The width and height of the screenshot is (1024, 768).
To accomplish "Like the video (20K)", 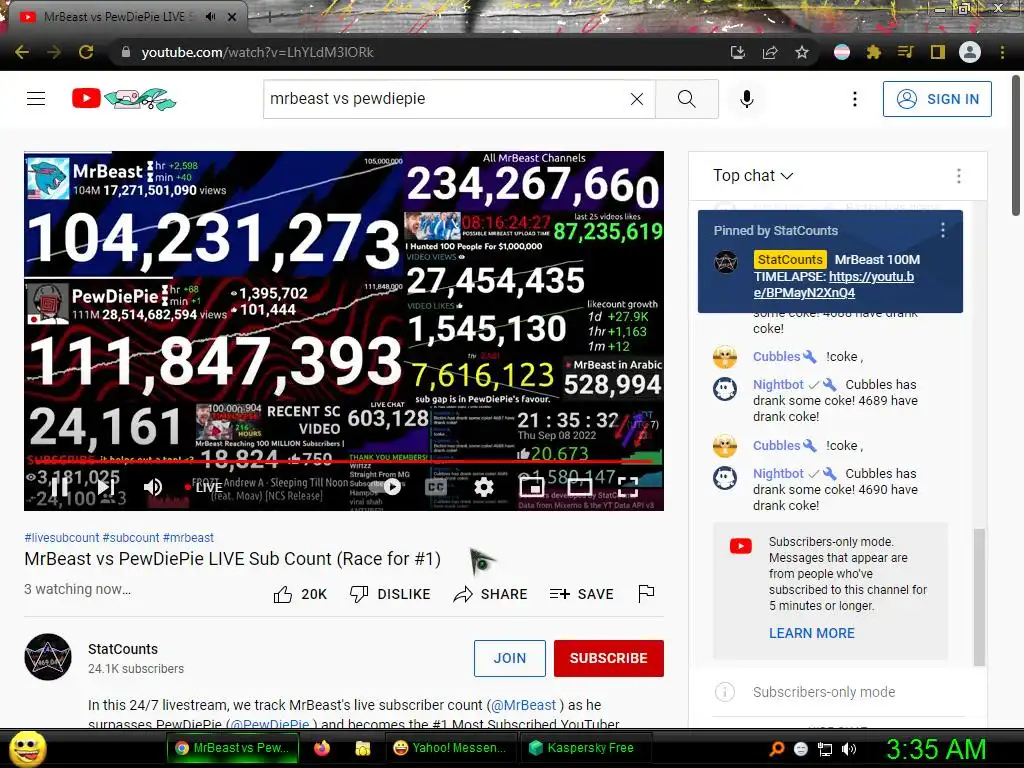I will click(x=300, y=594).
